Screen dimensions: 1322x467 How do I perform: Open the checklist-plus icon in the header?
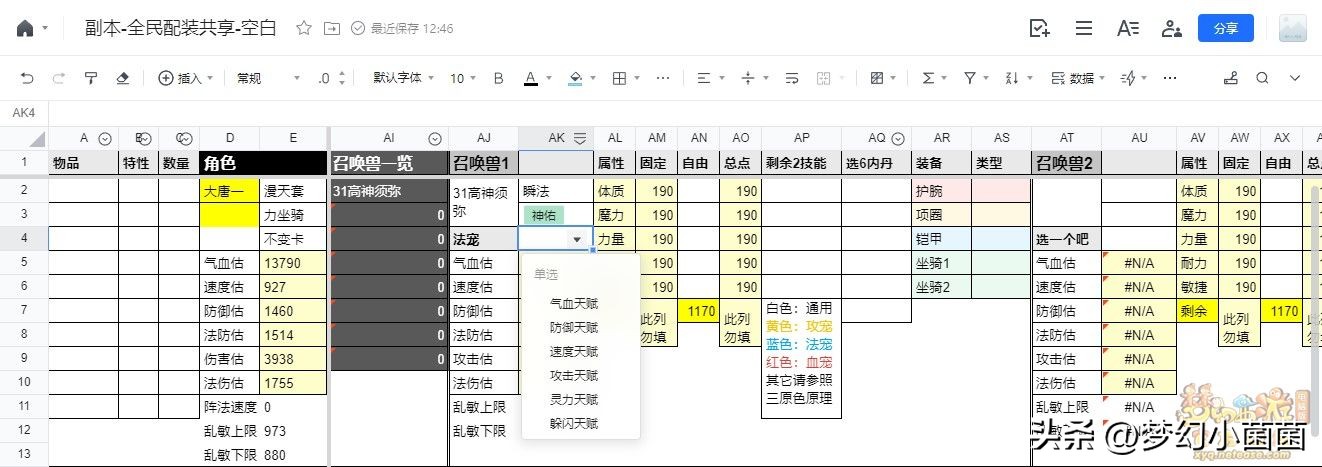point(1040,28)
